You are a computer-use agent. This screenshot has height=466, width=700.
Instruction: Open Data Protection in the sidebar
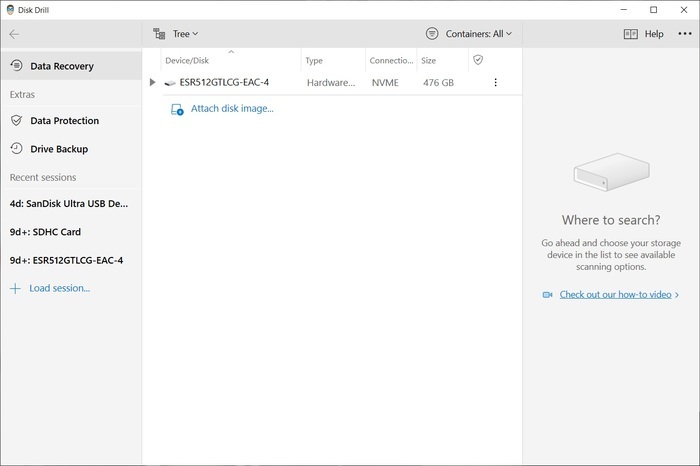click(x=71, y=121)
